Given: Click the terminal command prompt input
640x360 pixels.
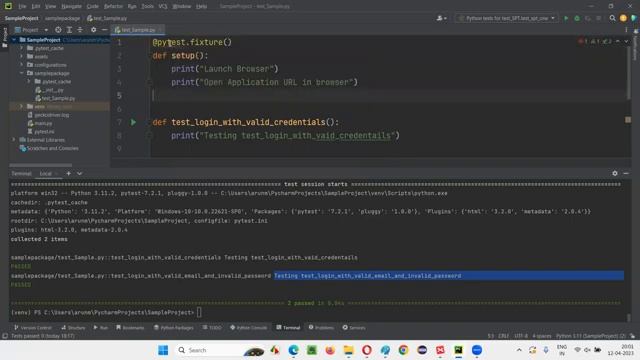Looking at the screenshot, I should point(199,312).
